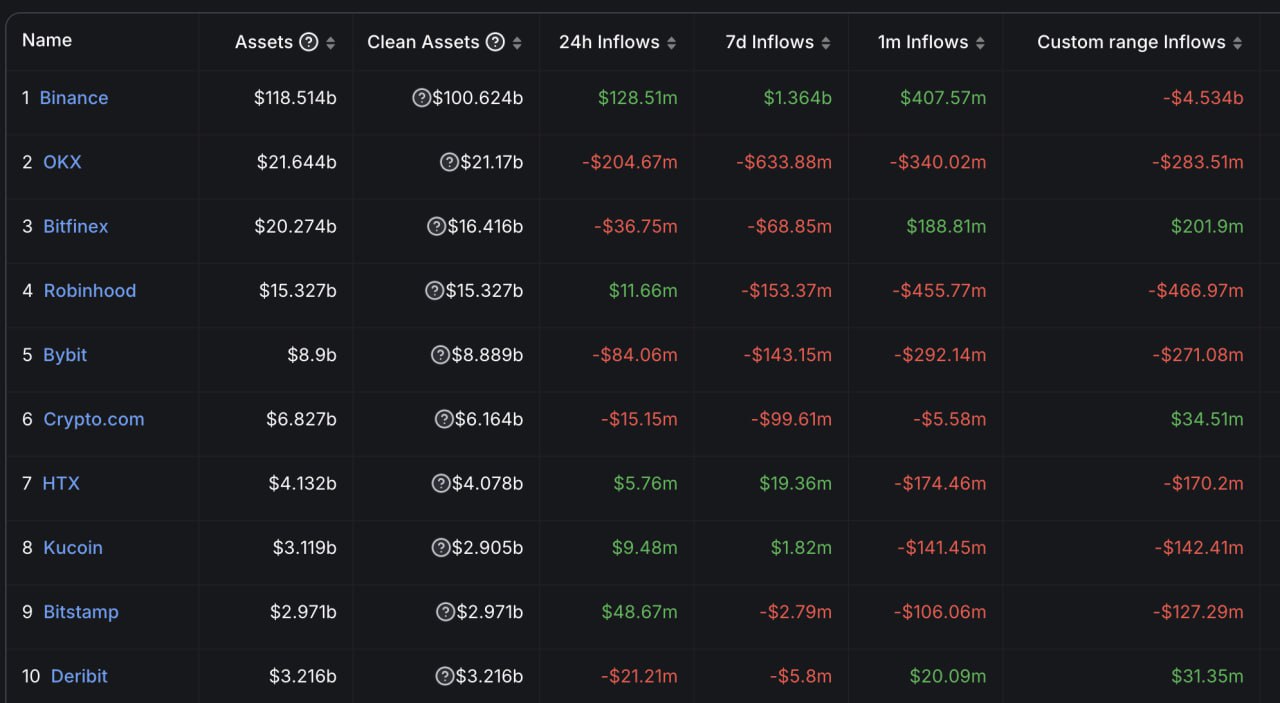The image size is (1280, 703).
Task: Click Bybit assets value $8.9b
Action: point(311,355)
